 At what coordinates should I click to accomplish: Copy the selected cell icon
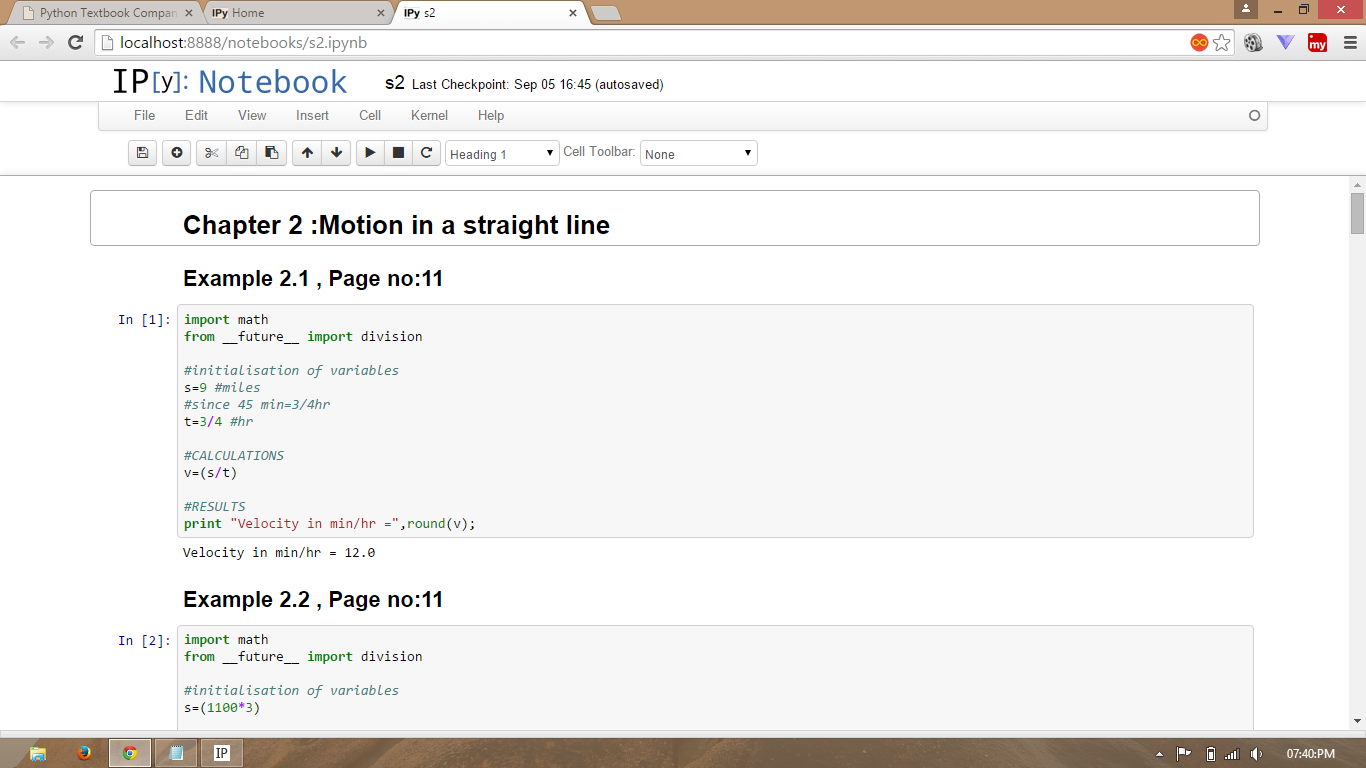[x=241, y=153]
